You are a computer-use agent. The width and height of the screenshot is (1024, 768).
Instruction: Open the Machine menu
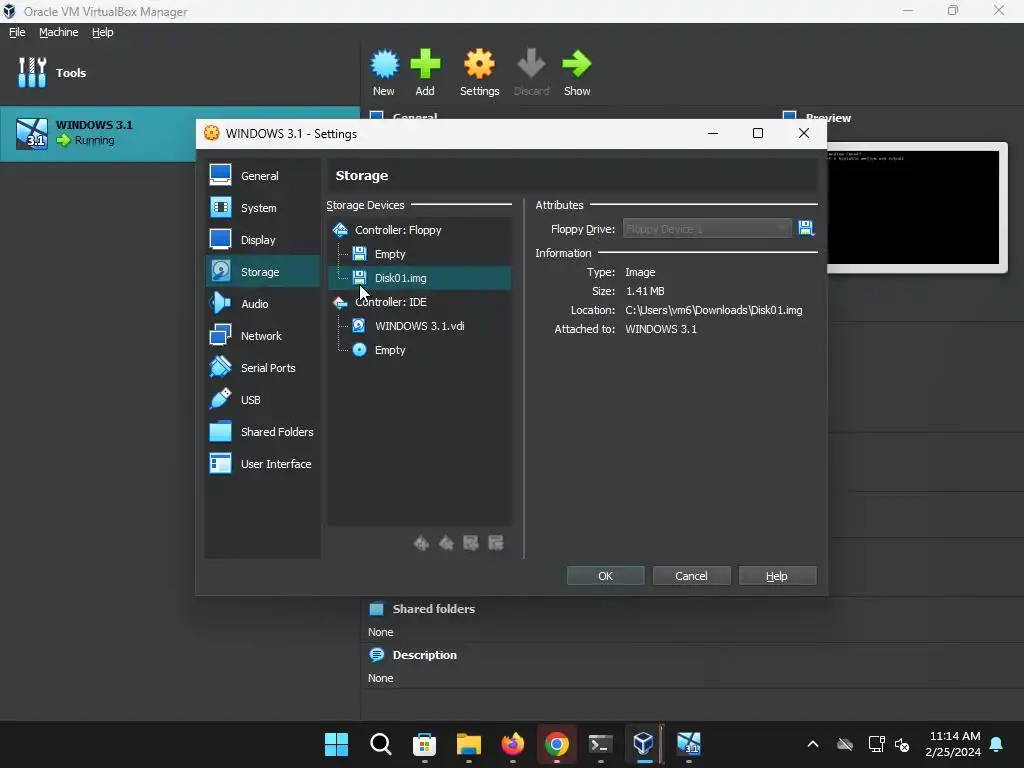pos(59,32)
